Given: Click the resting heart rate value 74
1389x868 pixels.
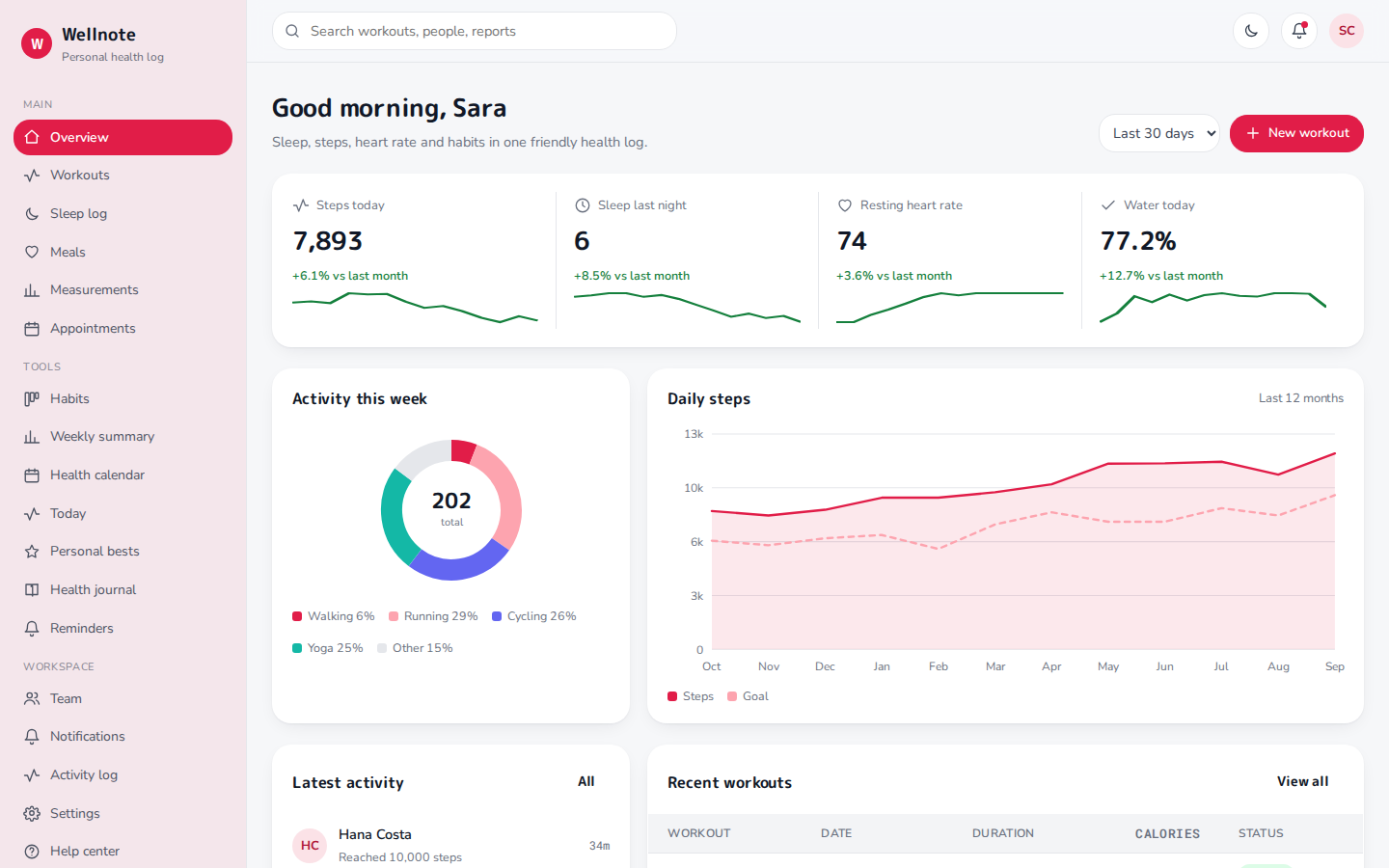Looking at the screenshot, I should click(x=852, y=241).
